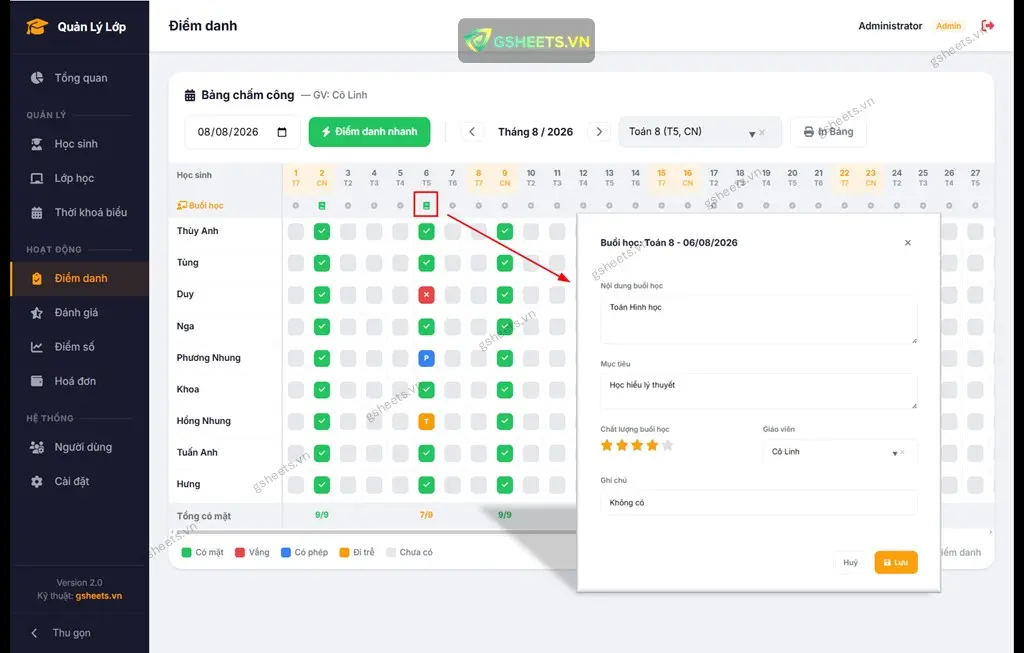Click the Huỷ button in the dialog
This screenshot has width=1024, height=653.
pyautogui.click(x=850, y=562)
